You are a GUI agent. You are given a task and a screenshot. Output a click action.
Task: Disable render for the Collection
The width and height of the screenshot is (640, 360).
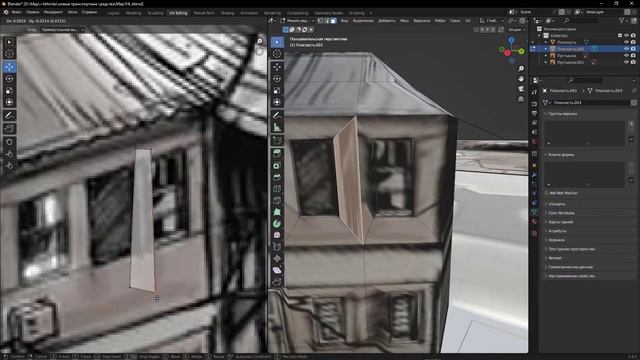coord(633,36)
